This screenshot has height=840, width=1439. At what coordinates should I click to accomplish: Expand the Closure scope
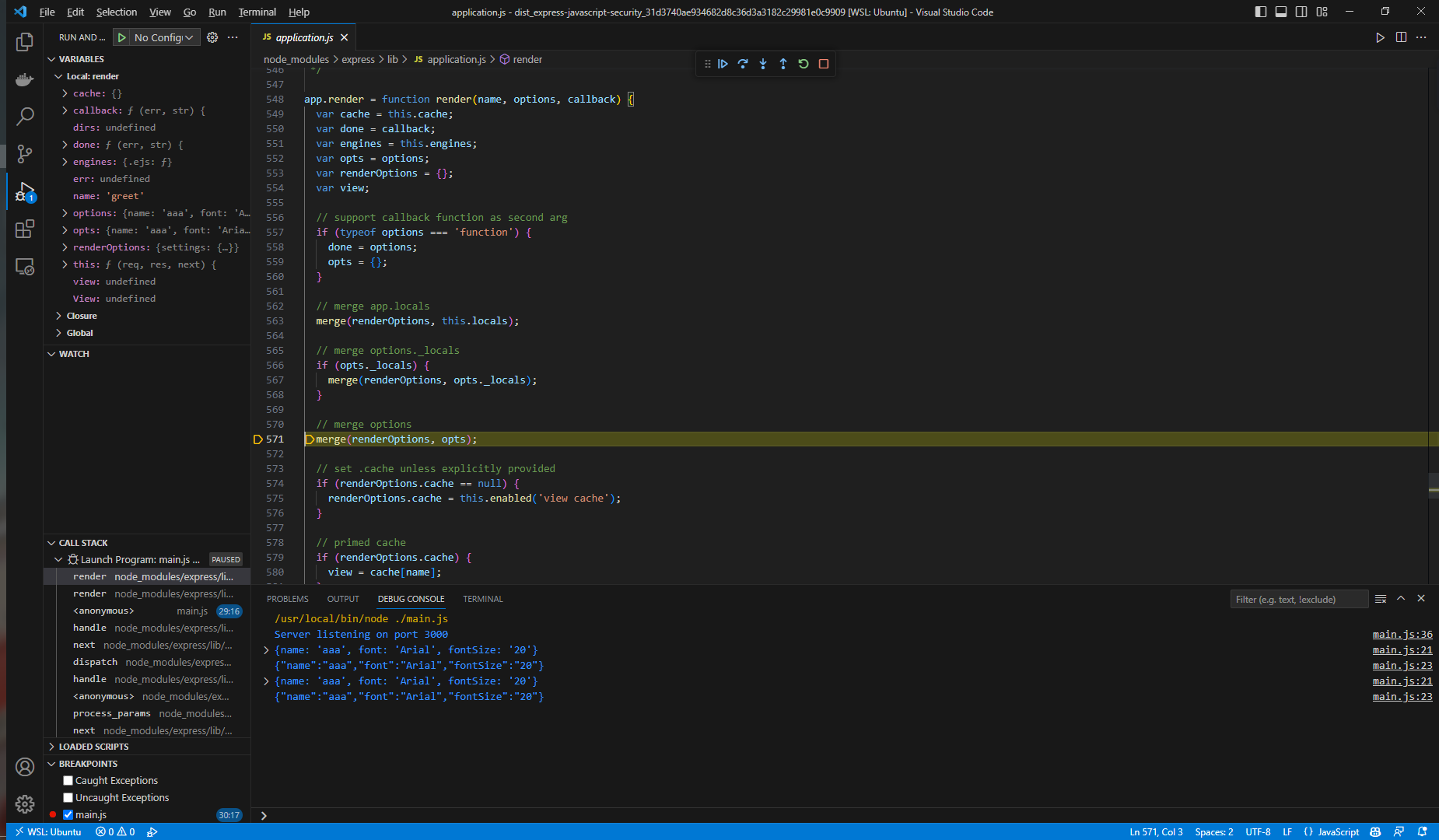[58, 316]
